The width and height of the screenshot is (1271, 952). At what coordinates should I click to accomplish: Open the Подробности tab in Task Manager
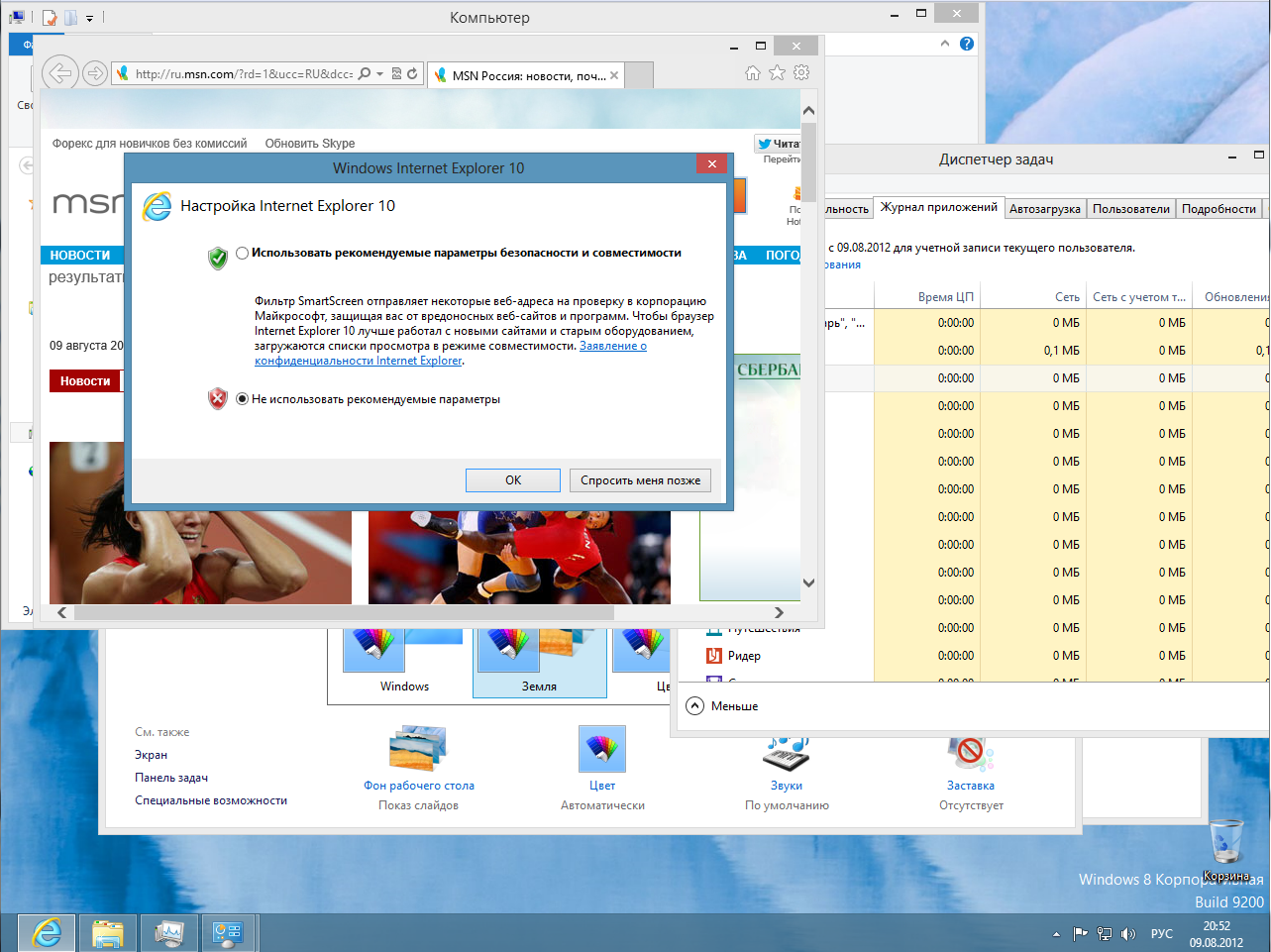point(1218,209)
